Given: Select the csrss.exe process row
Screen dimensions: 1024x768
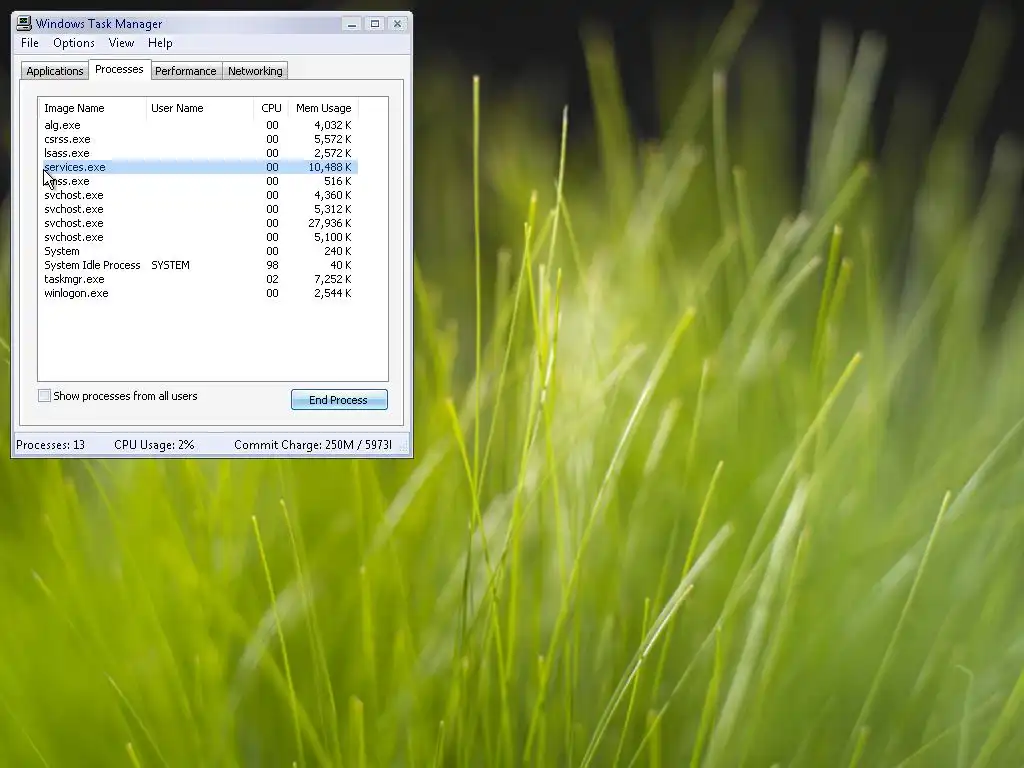Looking at the screenshot, I should pos(200,139).
